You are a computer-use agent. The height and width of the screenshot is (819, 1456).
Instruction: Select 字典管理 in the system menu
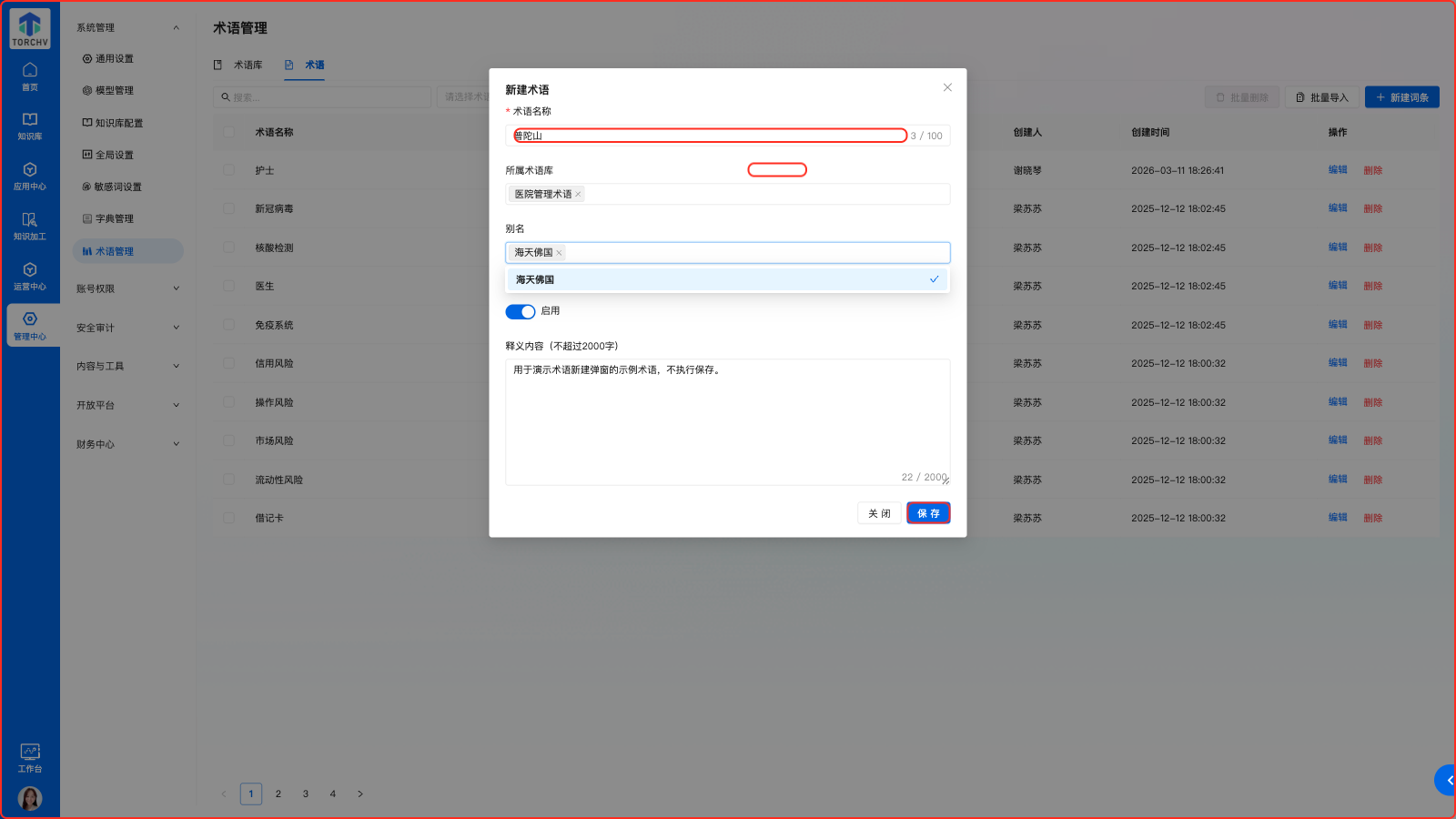[x=115, y=219]
